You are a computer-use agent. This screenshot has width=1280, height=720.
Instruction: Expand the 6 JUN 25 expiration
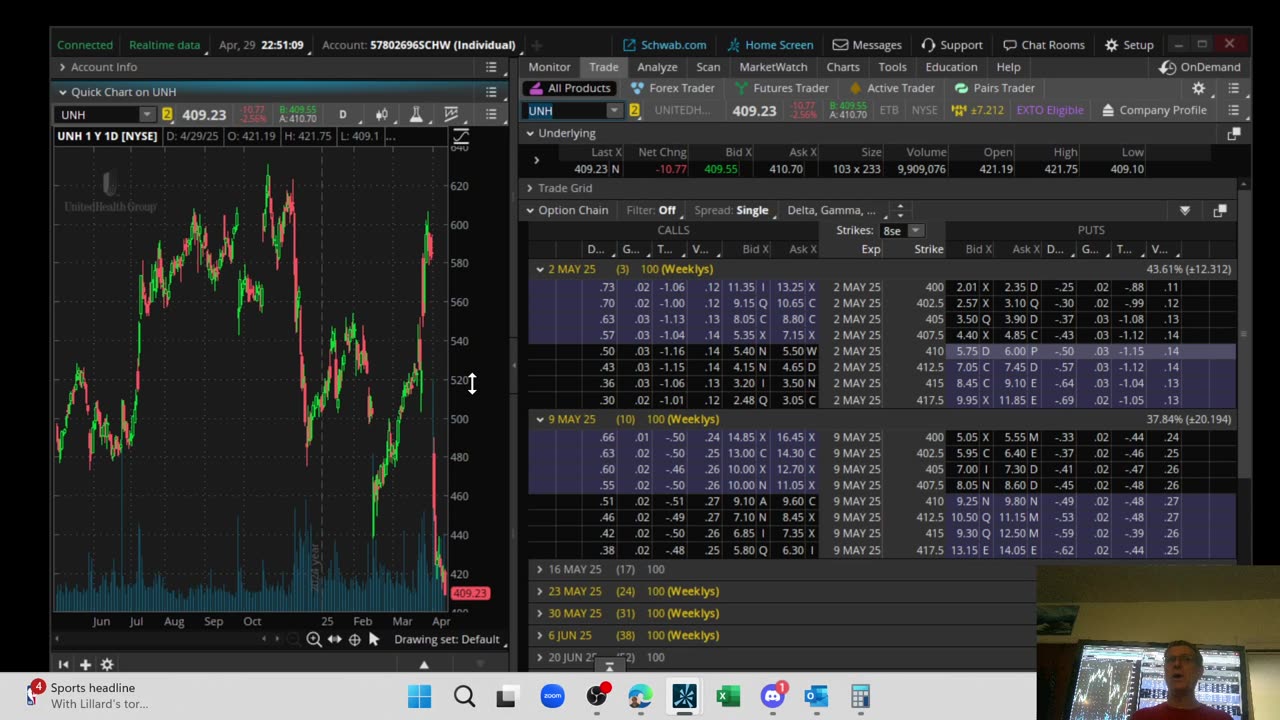point(540,635)
